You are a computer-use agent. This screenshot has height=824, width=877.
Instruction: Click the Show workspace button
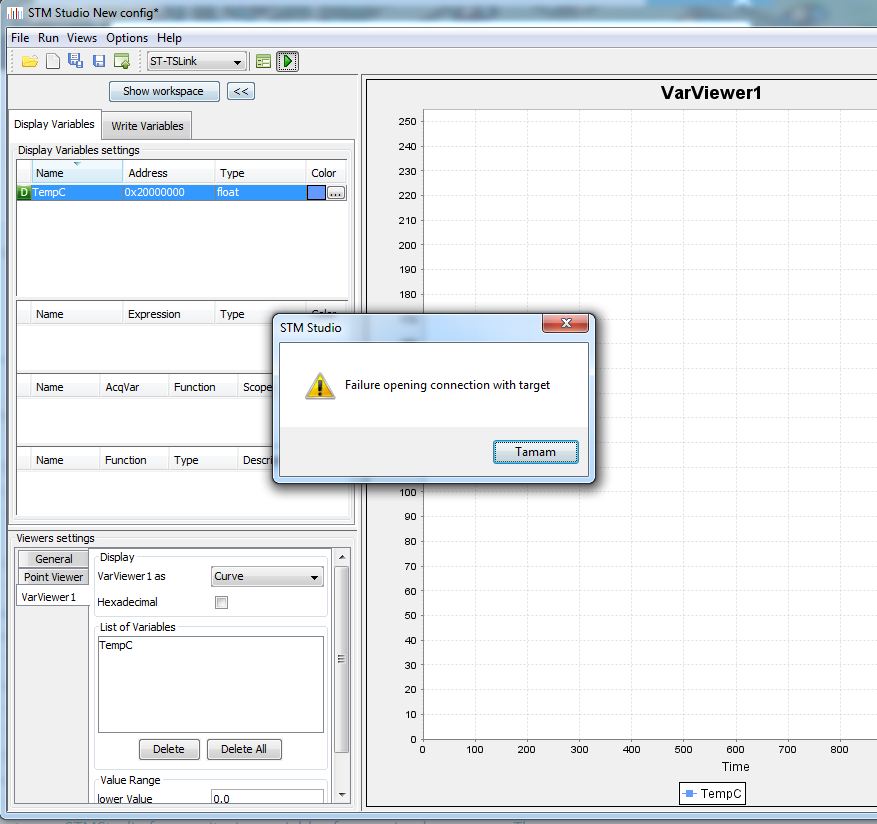[164, 91]
